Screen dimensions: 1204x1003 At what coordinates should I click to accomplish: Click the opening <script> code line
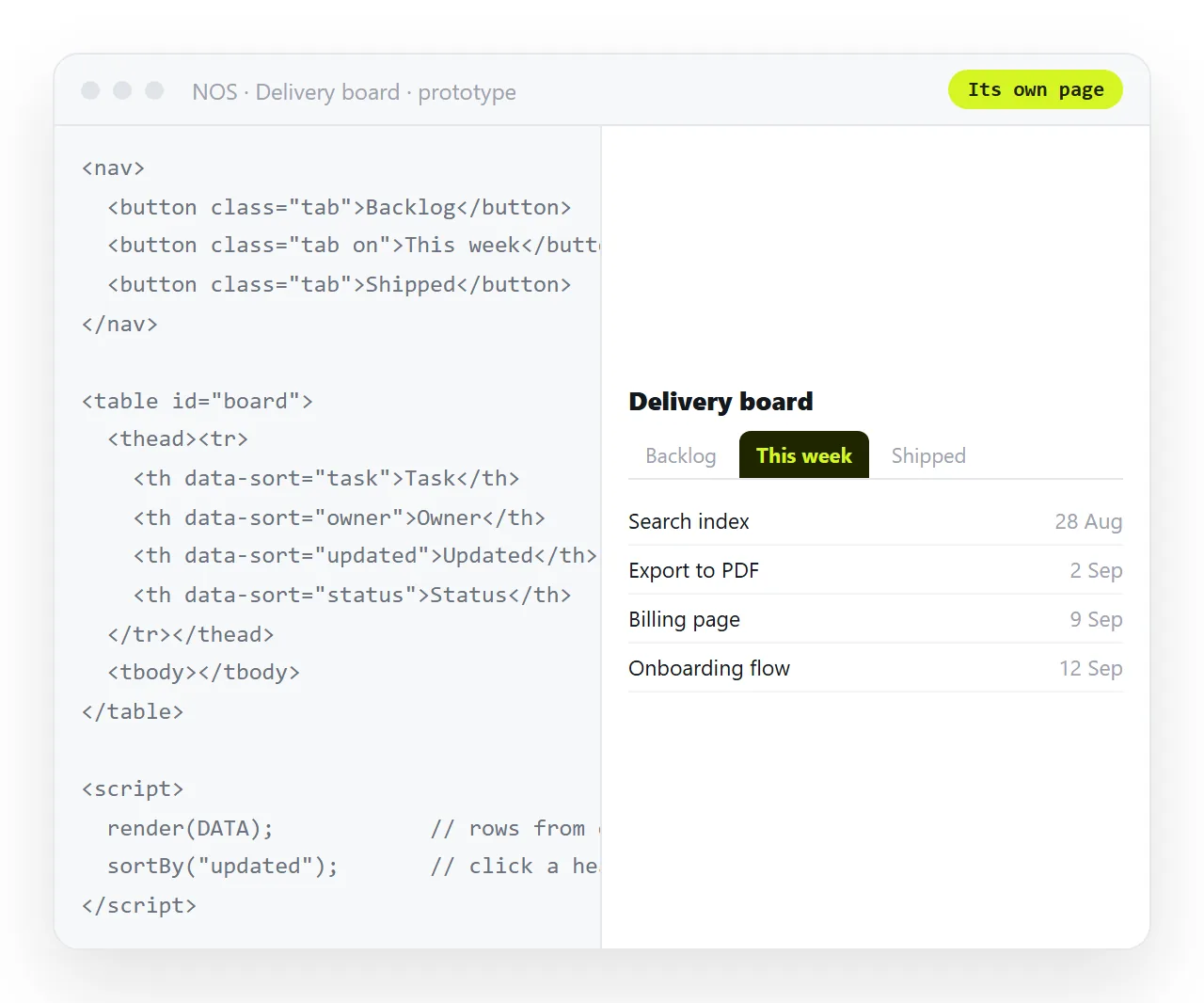click(133, 788)
